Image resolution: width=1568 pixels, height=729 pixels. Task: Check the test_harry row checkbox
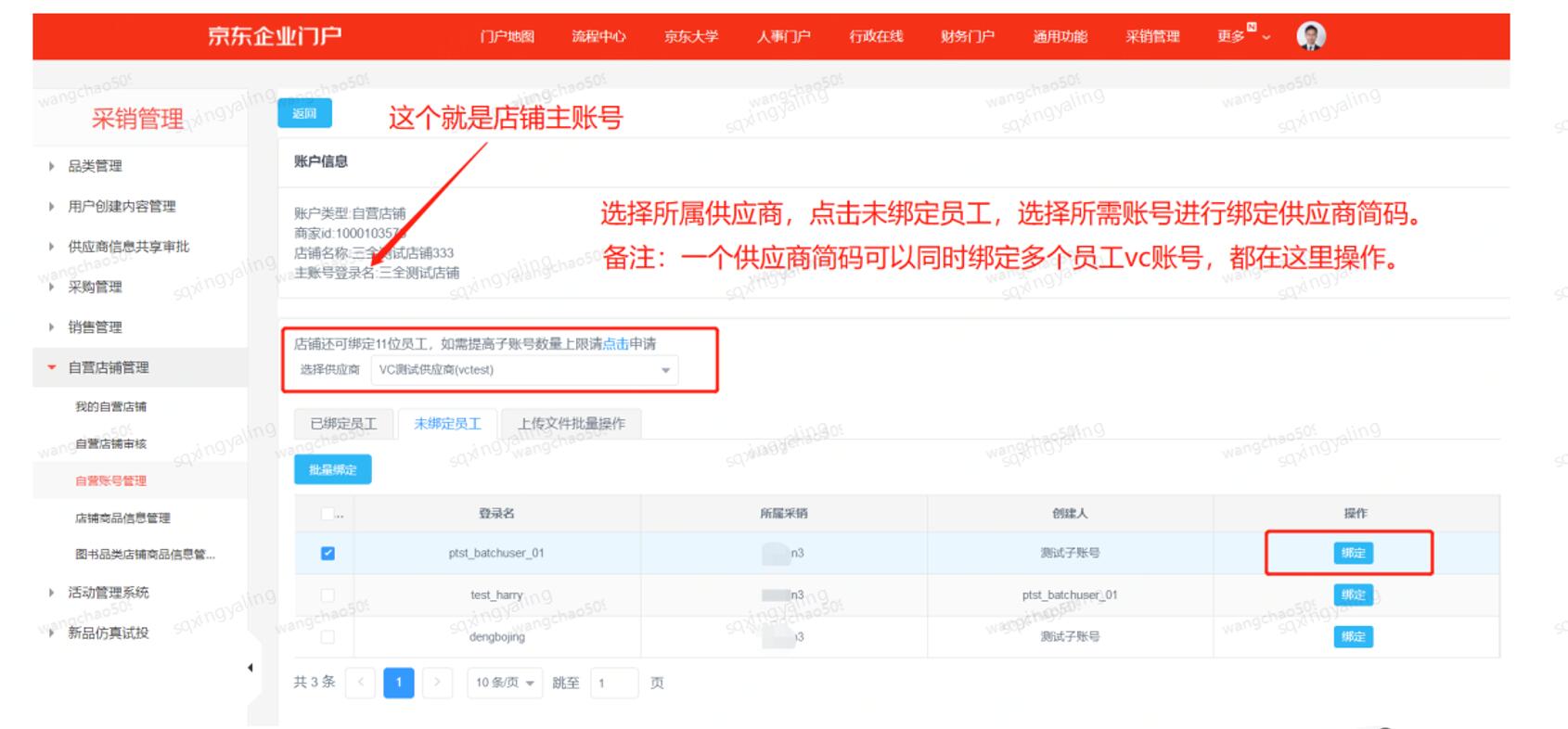328,595
